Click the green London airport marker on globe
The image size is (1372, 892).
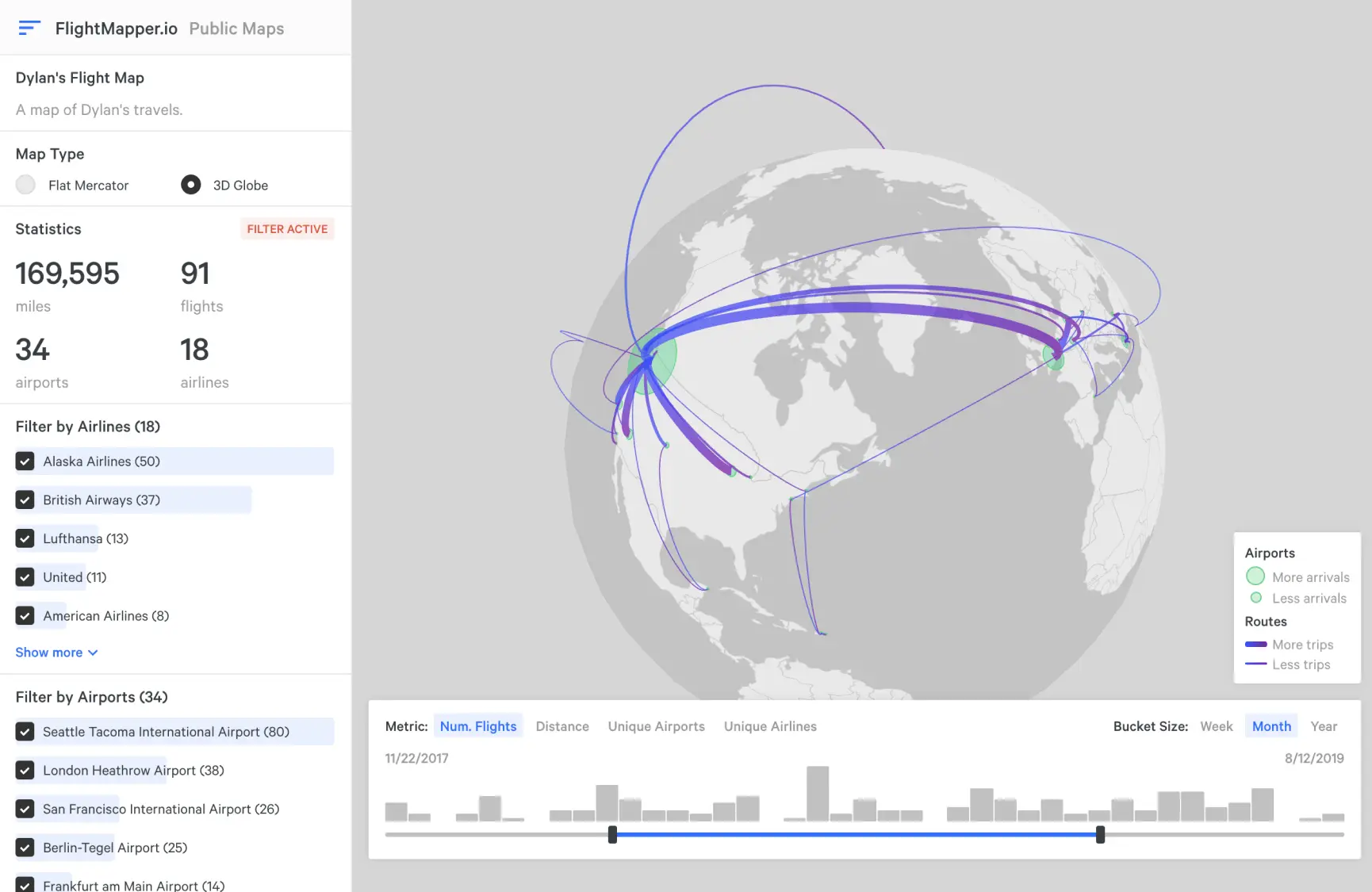tap(1054, 357)
